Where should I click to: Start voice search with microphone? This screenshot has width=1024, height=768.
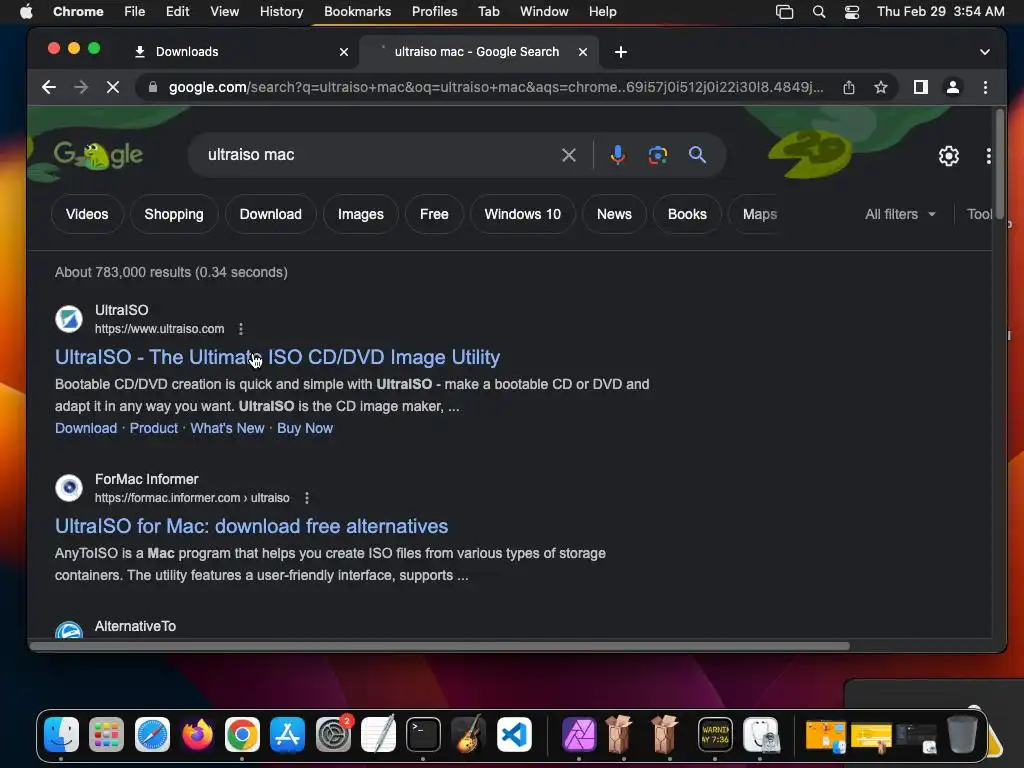(617, 155)
